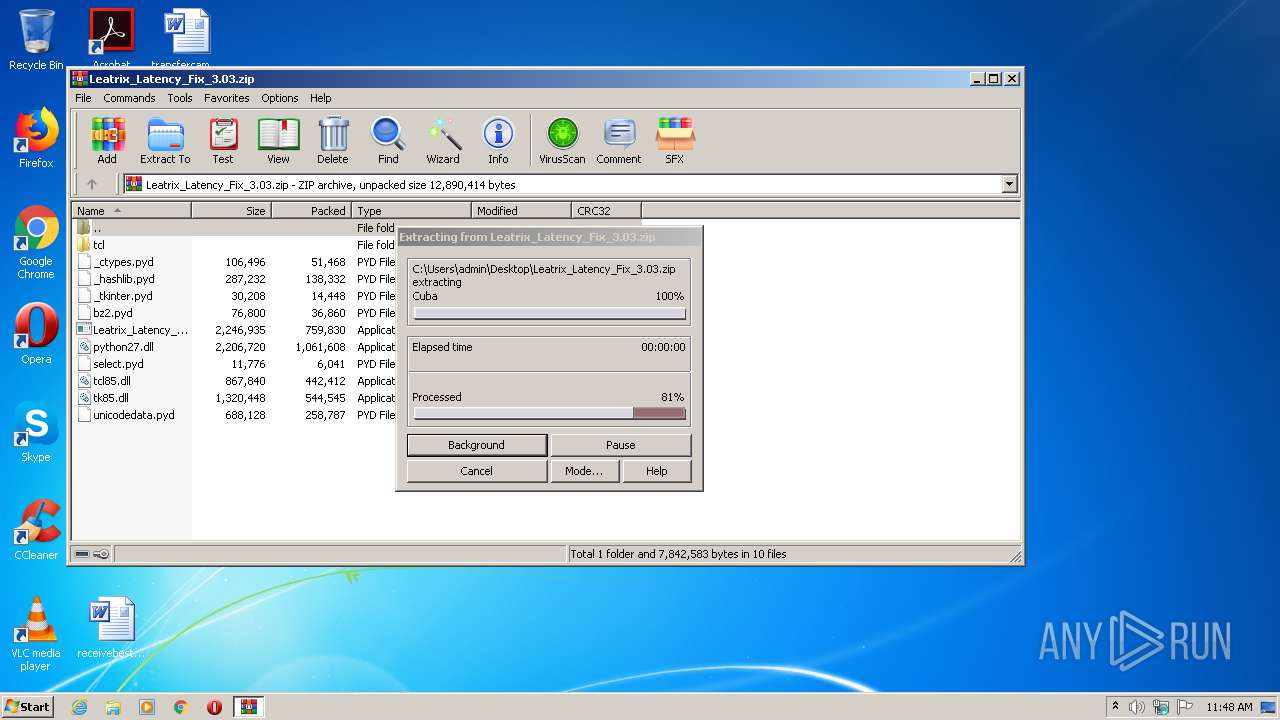Open Google Chrome desktop shortcut

click(36, 242)
